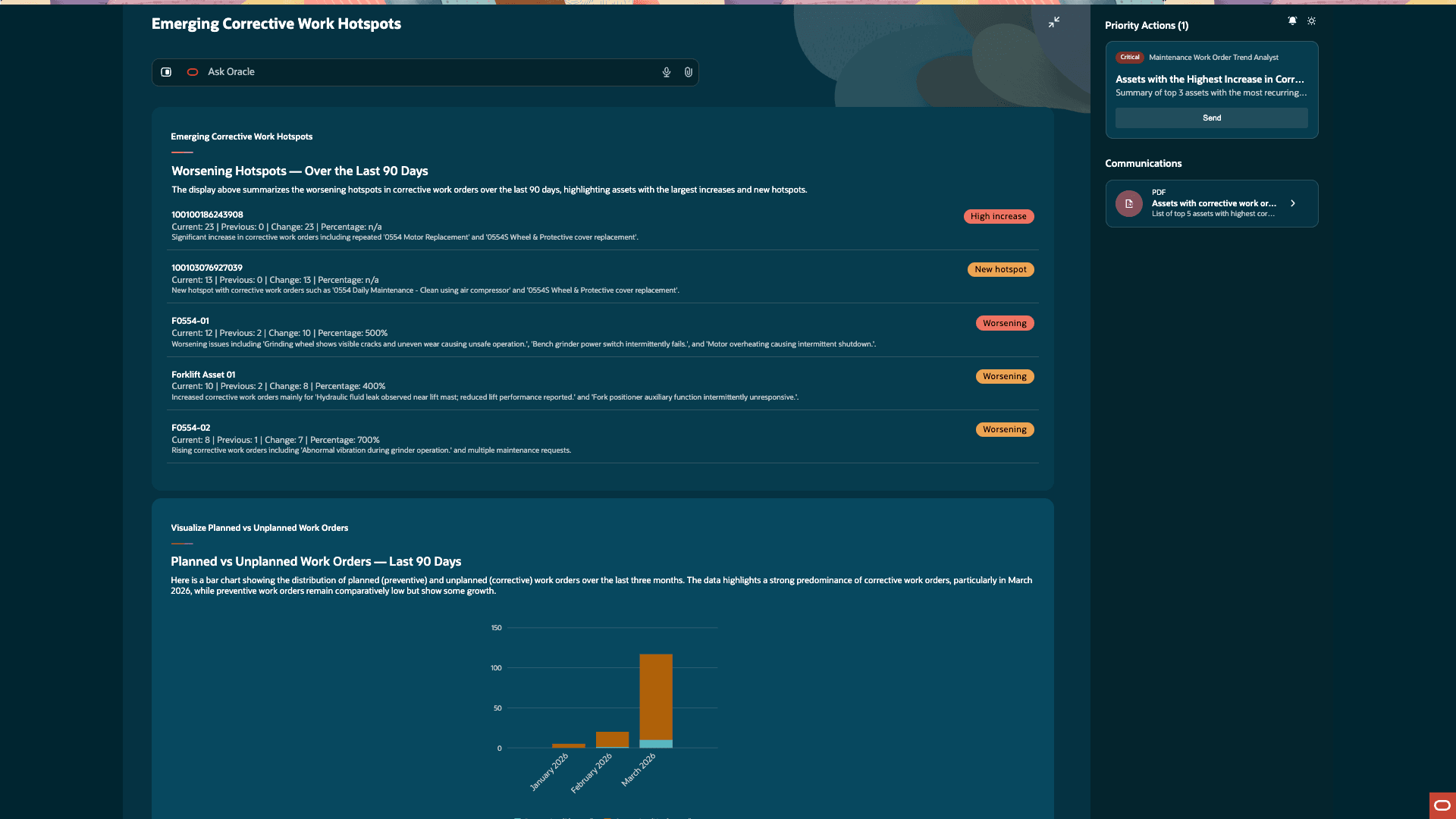Toggle the New hotspot badge on asset 100103076927039

point(1000,269)
